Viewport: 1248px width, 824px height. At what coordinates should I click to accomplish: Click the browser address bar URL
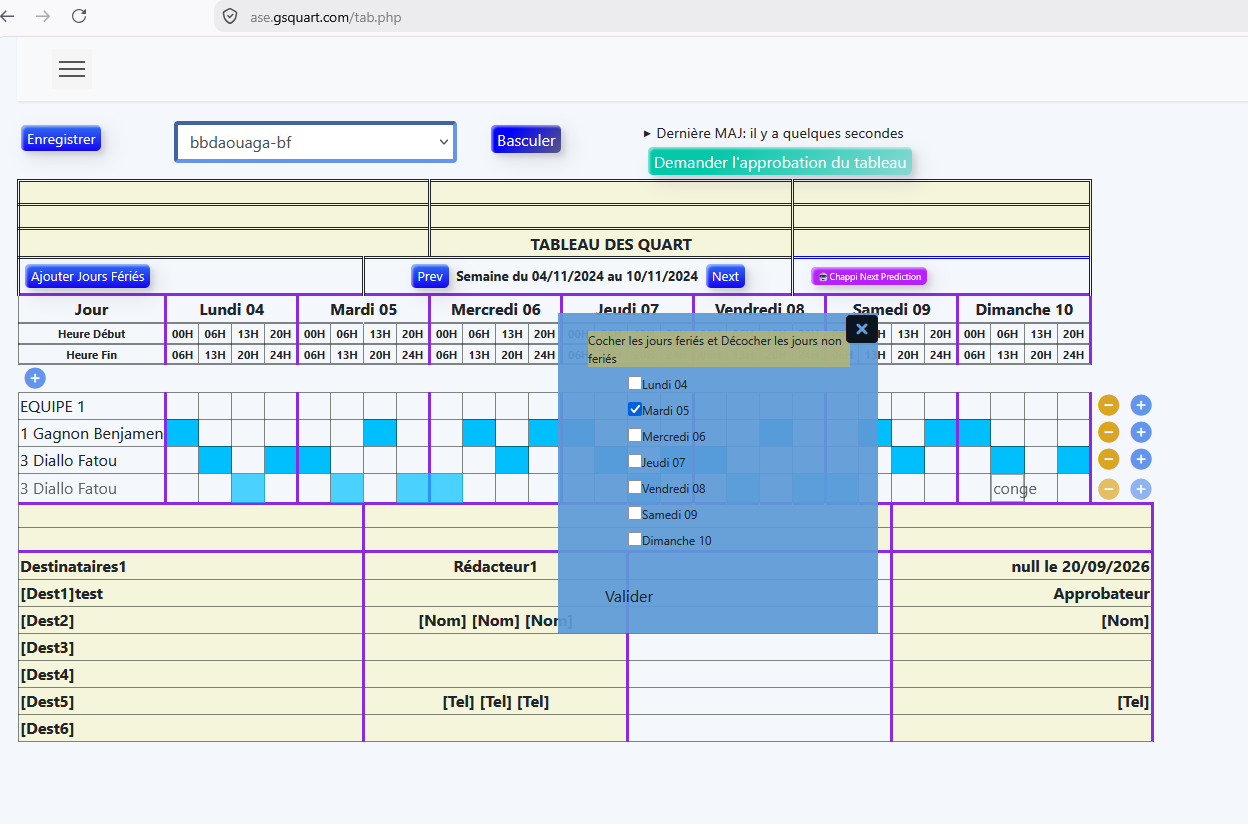coord(326,17)
